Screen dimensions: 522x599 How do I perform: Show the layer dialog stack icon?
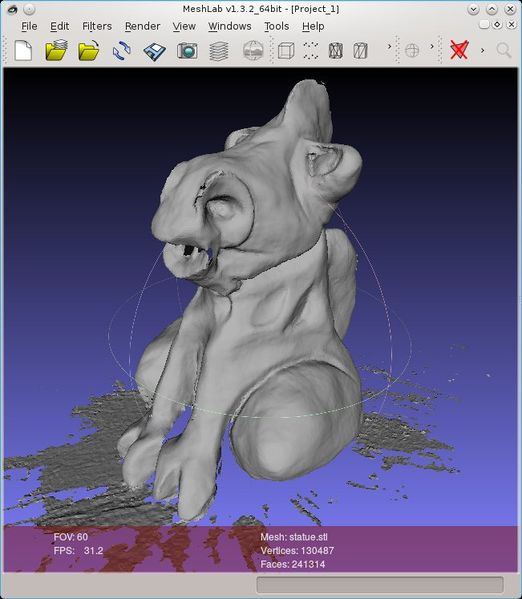click(x=219, y=51)
